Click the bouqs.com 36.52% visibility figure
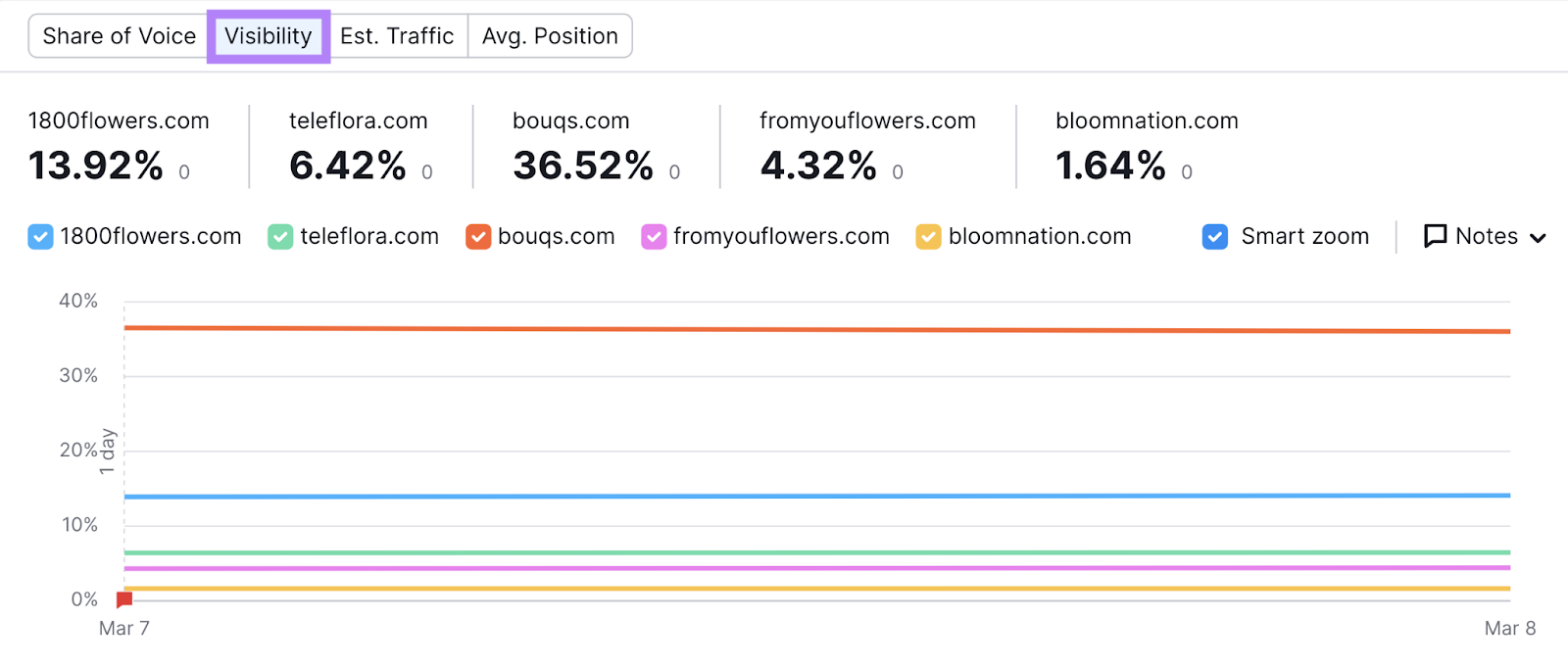This screenshot has height=666, width=1568. tap(583, 166)
